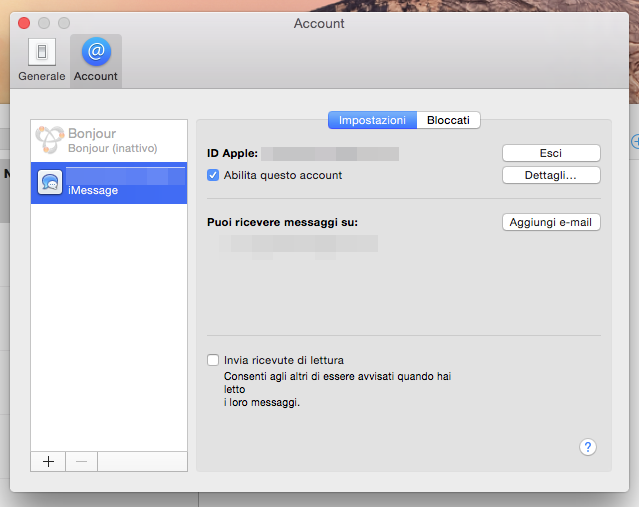The image size is (639, 507).
Task: Switch to the Bloccati tab
Action: point(448,120)
